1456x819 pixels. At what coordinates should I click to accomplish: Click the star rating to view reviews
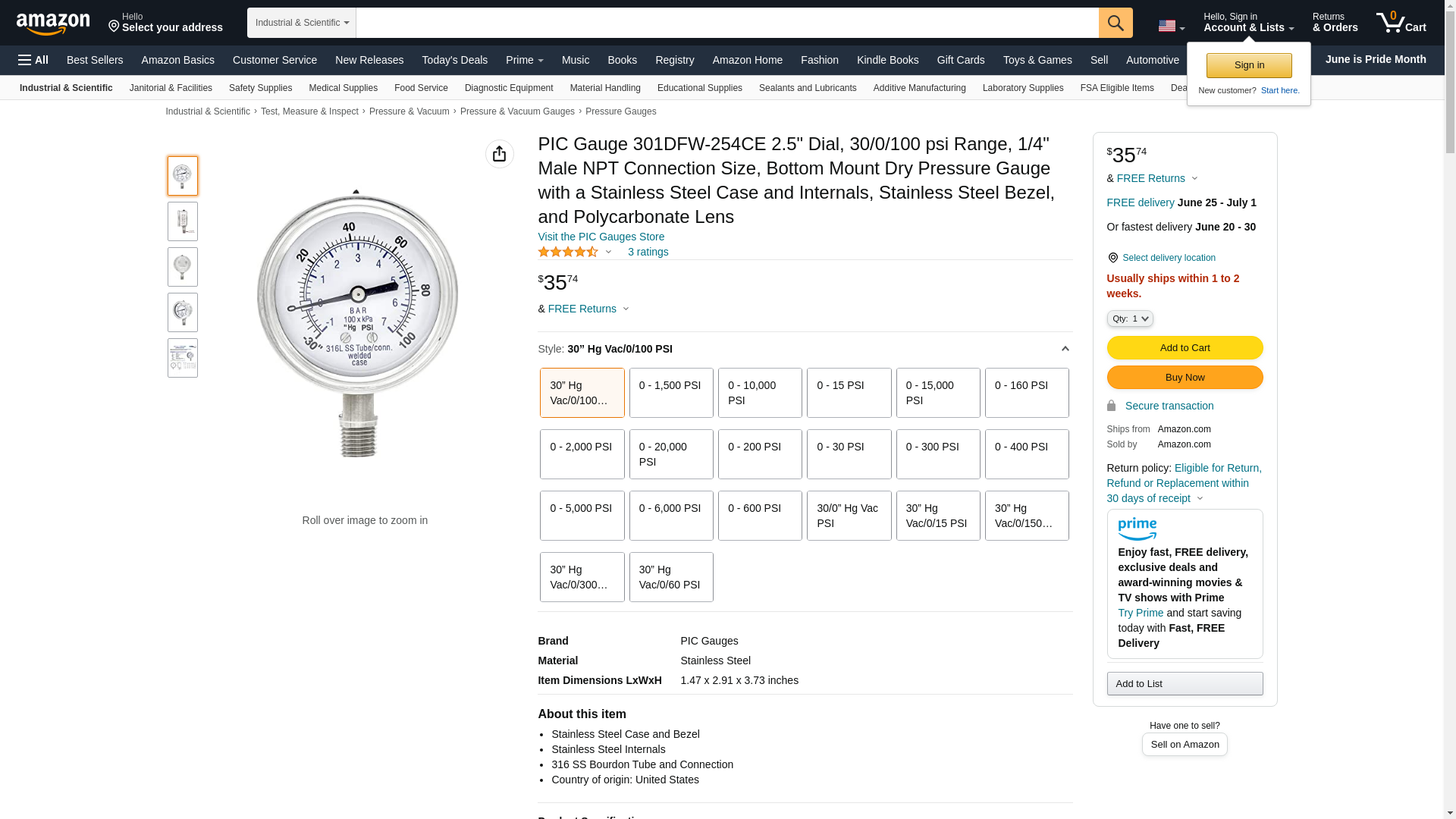(568, 252)
